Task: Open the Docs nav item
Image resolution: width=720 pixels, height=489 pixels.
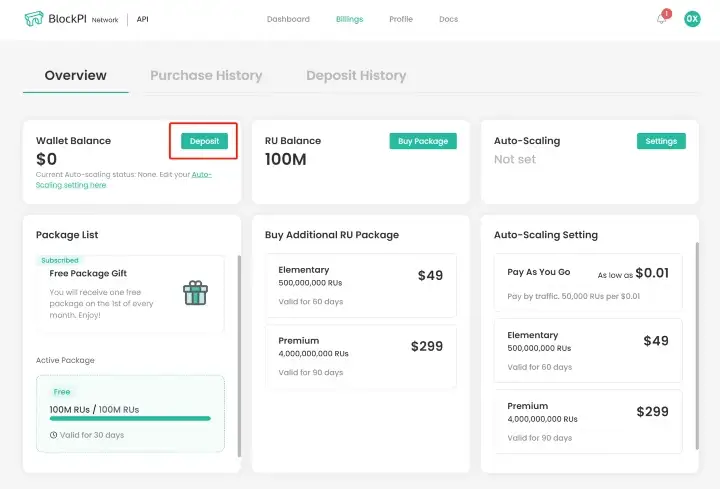Action: pos(449,19)
